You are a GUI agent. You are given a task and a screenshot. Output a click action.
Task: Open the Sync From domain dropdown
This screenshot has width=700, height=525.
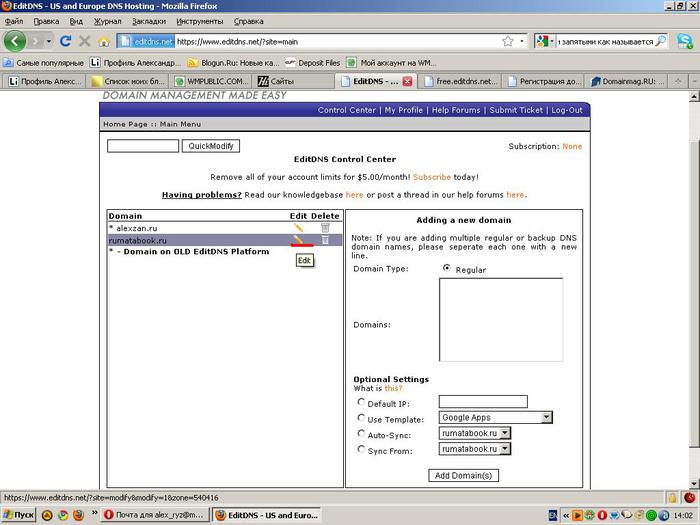click(x=475, y=449)
